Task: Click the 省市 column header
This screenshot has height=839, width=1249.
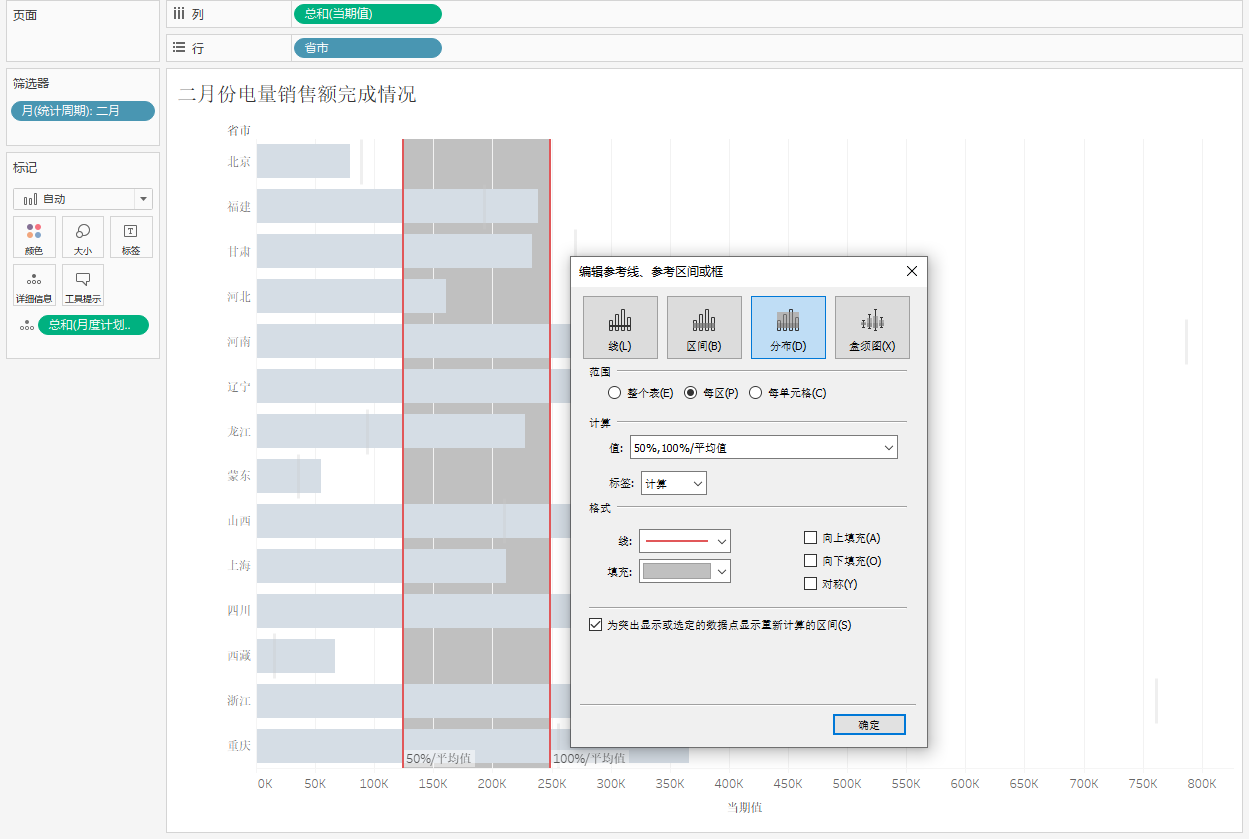Action: pos(239,130)
